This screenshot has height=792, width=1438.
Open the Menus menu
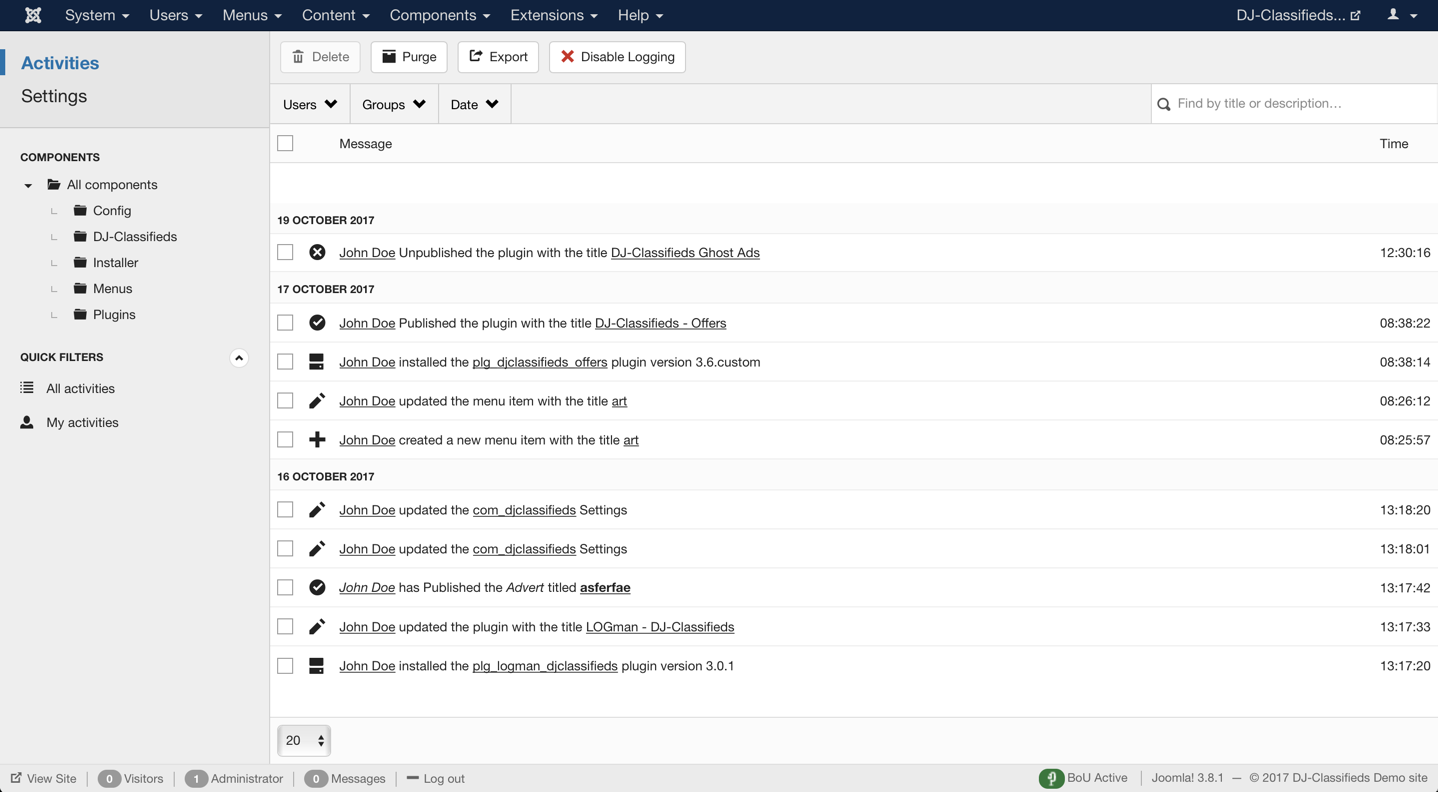pos(252,15)
